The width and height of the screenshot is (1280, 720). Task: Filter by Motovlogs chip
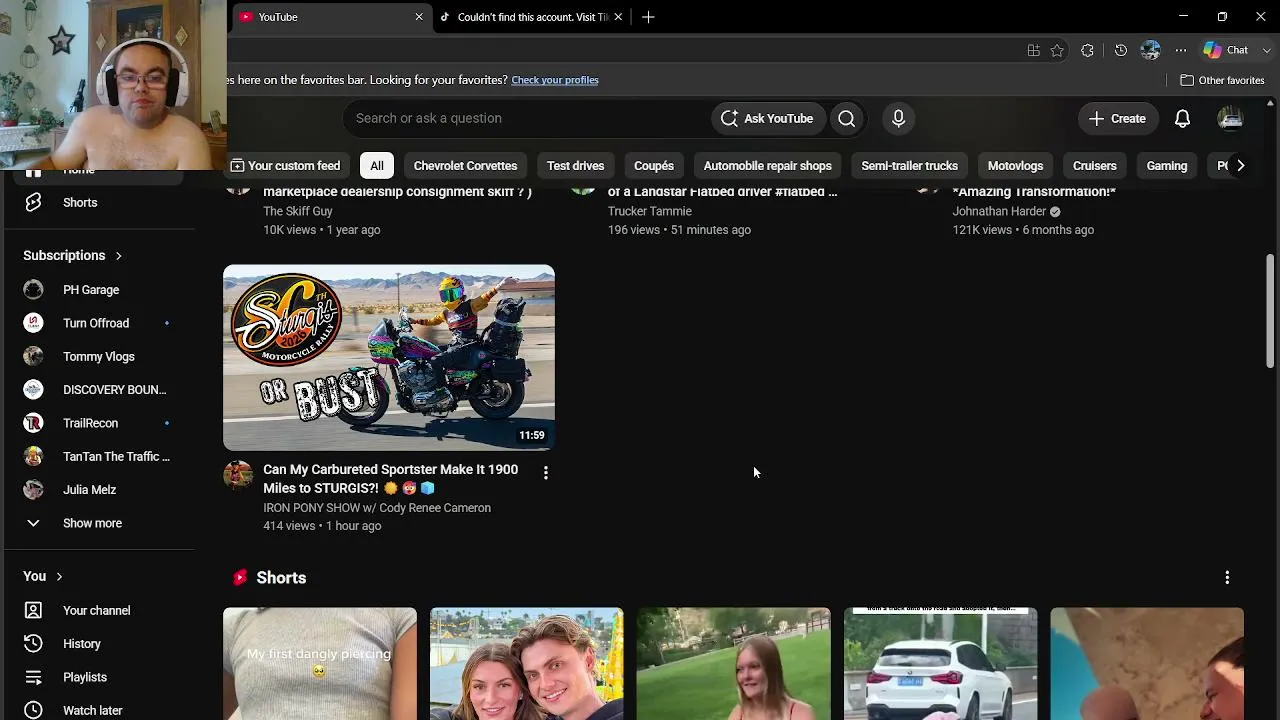1015,166
